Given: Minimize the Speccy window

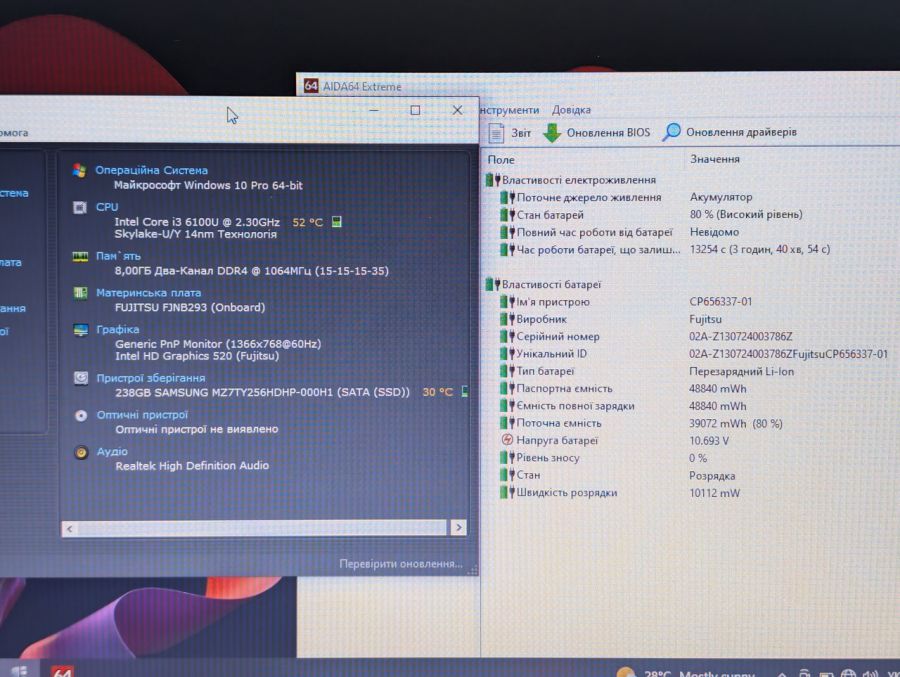Looking at the screenshot, I should pyautogui.click(x=374, y=110).
